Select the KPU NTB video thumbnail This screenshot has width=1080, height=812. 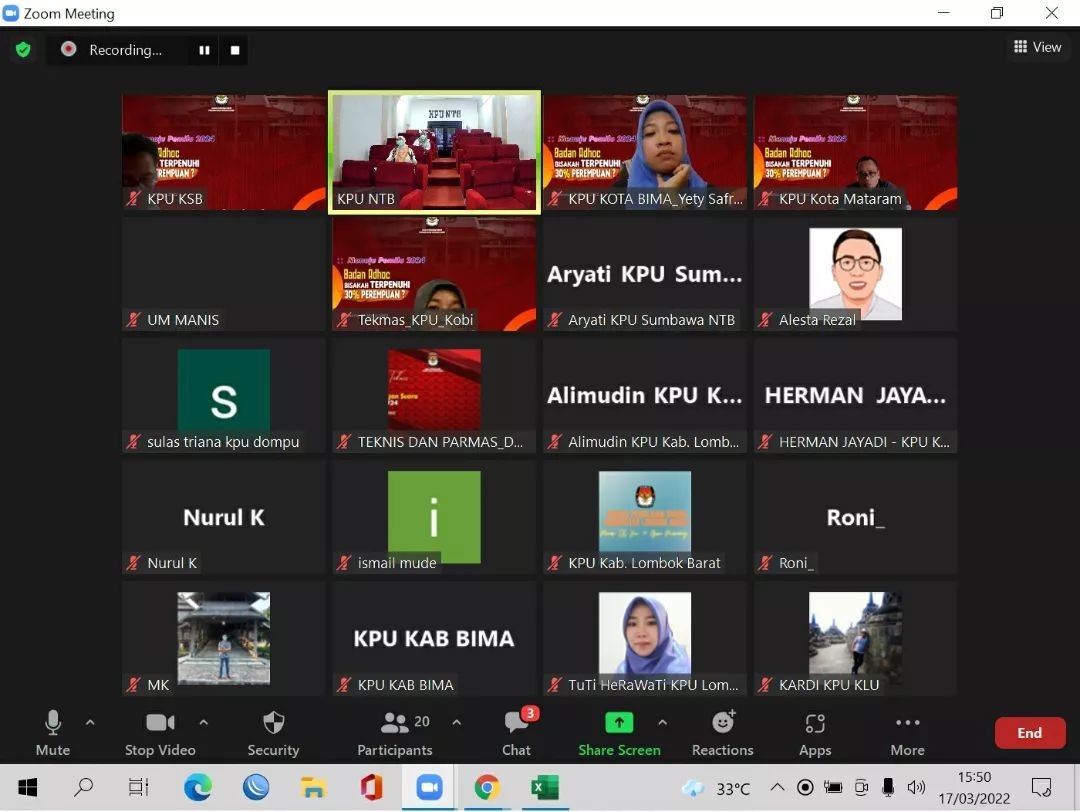434,152
